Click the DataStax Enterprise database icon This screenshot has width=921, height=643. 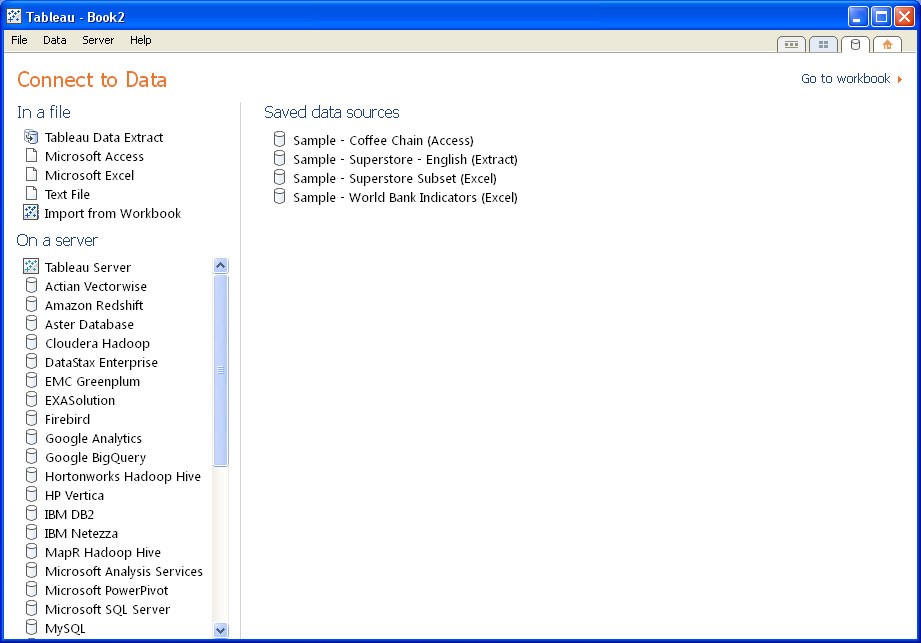point(32,361)
